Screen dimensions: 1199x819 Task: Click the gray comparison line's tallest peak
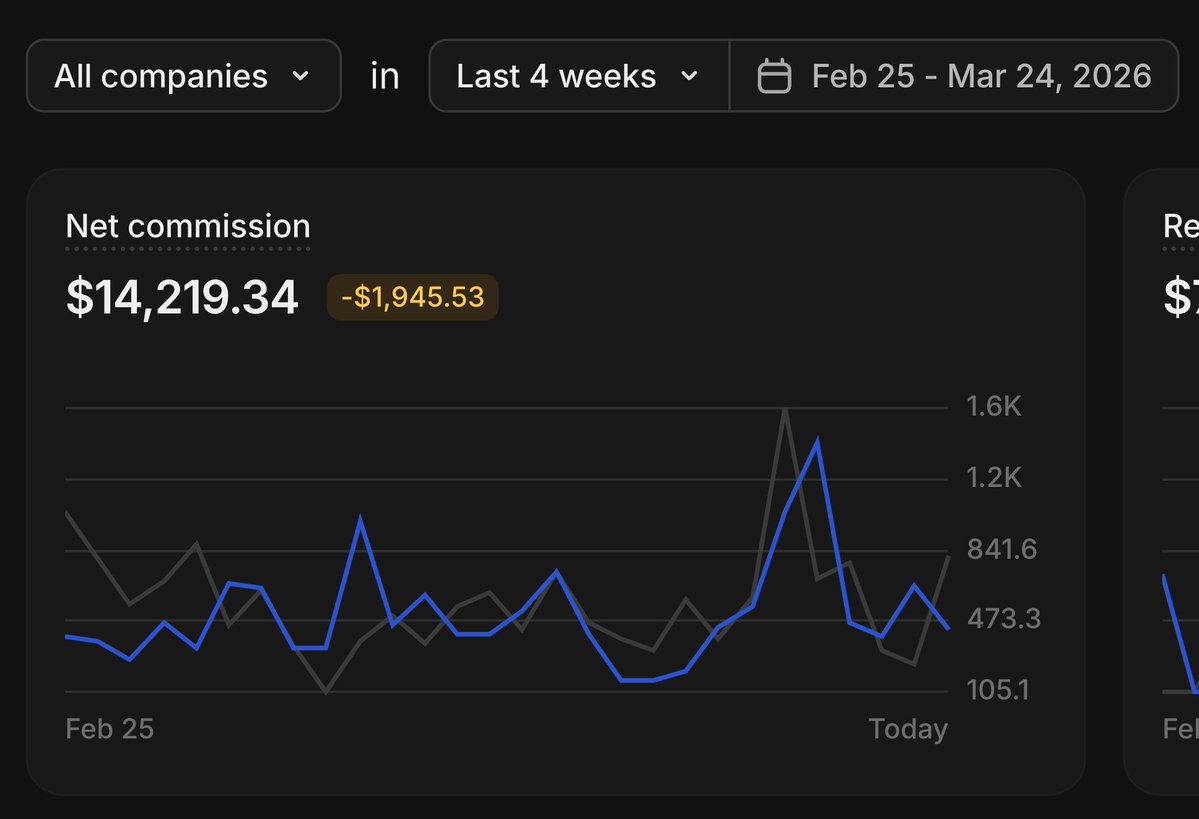click(x=785, y=411)
